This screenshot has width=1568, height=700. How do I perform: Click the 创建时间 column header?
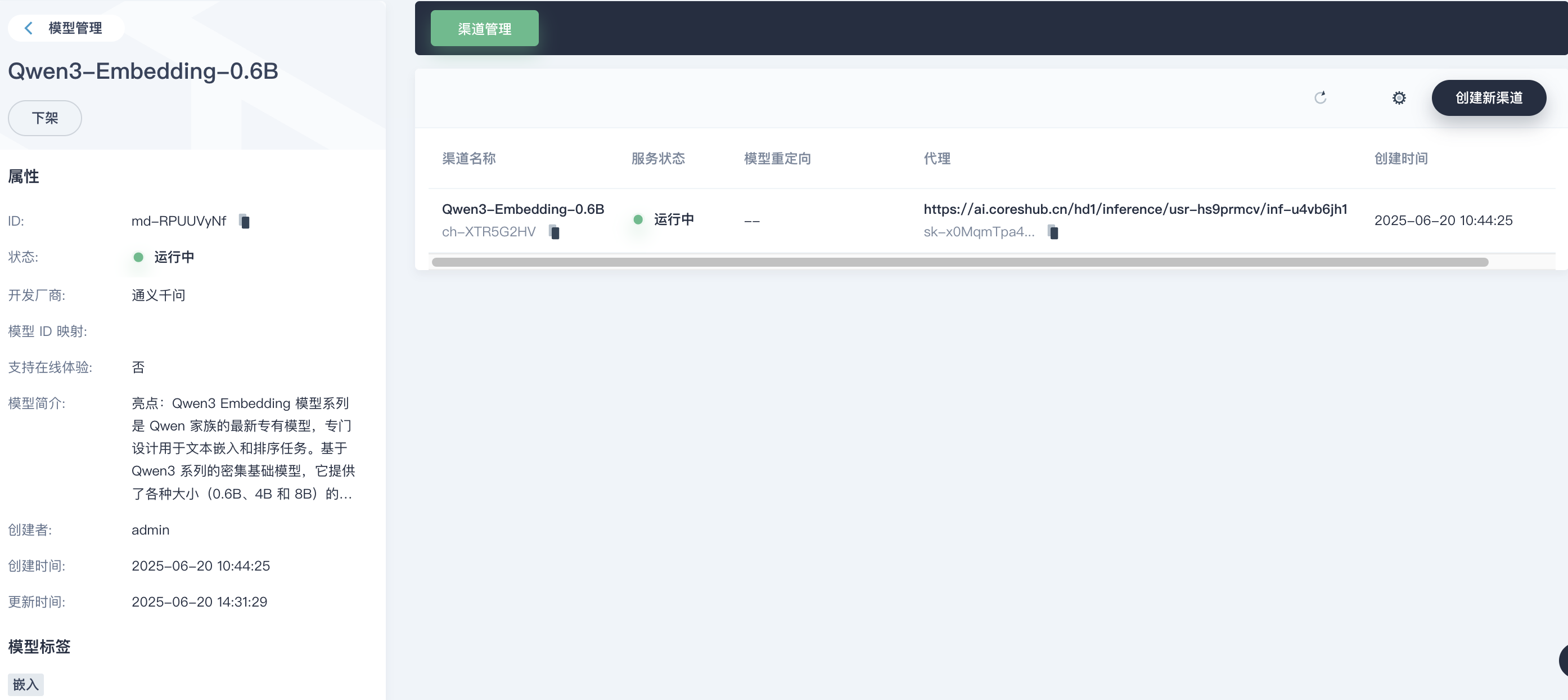(1400, 158)
